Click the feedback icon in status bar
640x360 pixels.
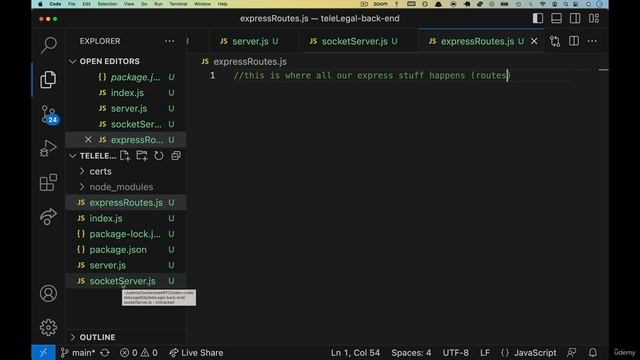point(571,353)
